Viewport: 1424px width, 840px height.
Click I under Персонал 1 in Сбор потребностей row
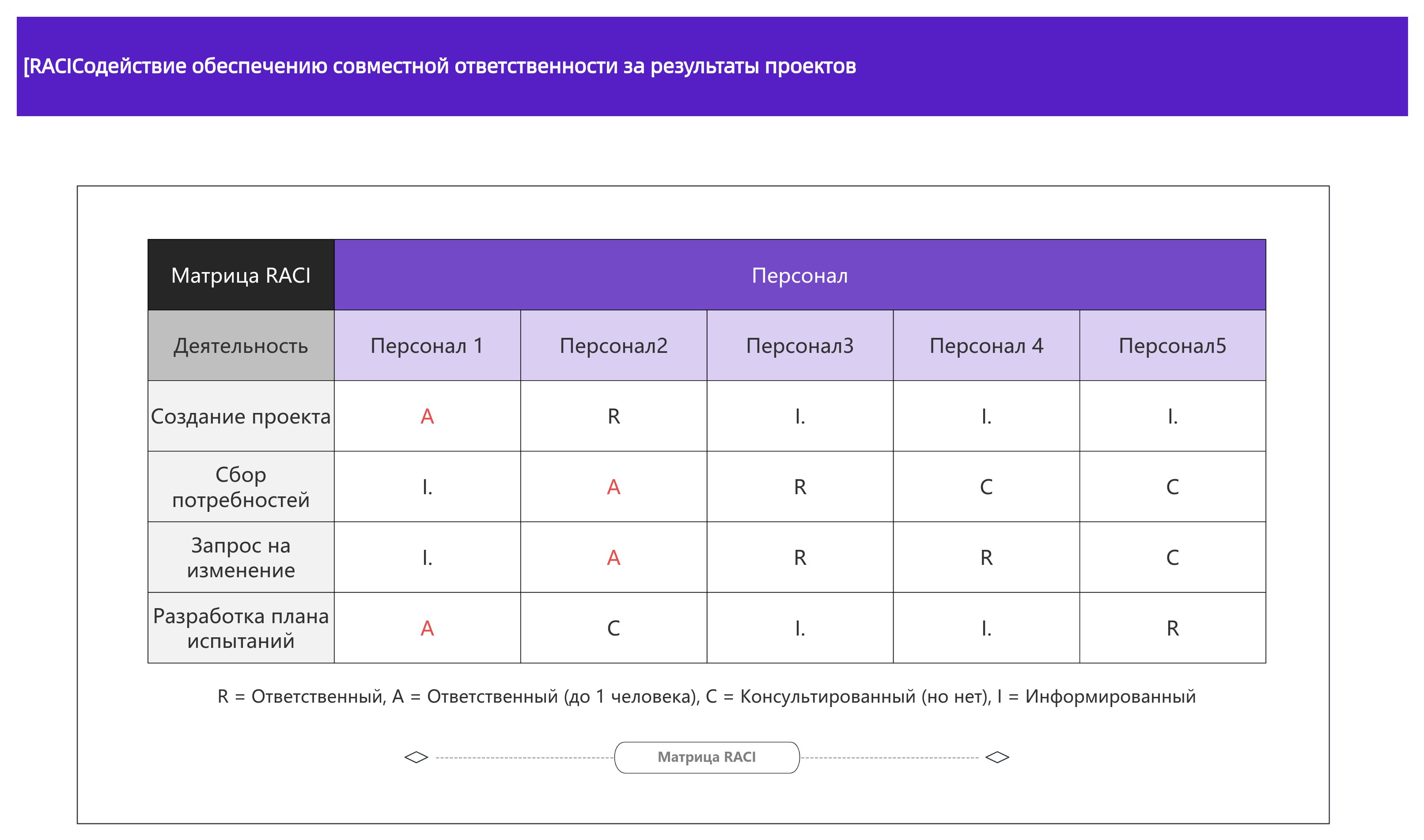(x=427, y=487)
